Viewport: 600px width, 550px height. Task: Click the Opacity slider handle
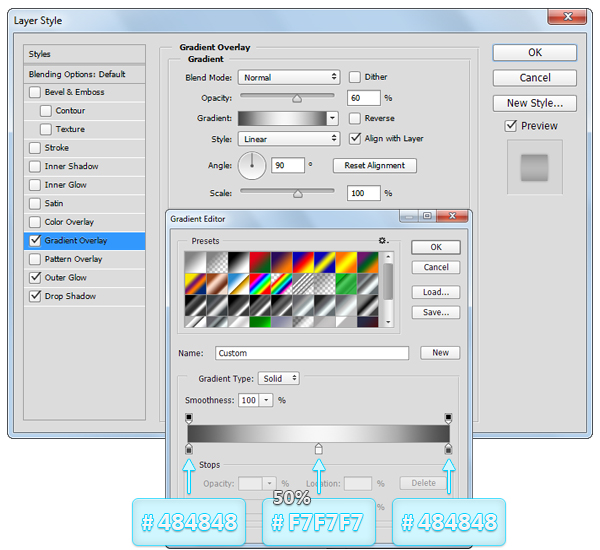[x=296, y=98]
